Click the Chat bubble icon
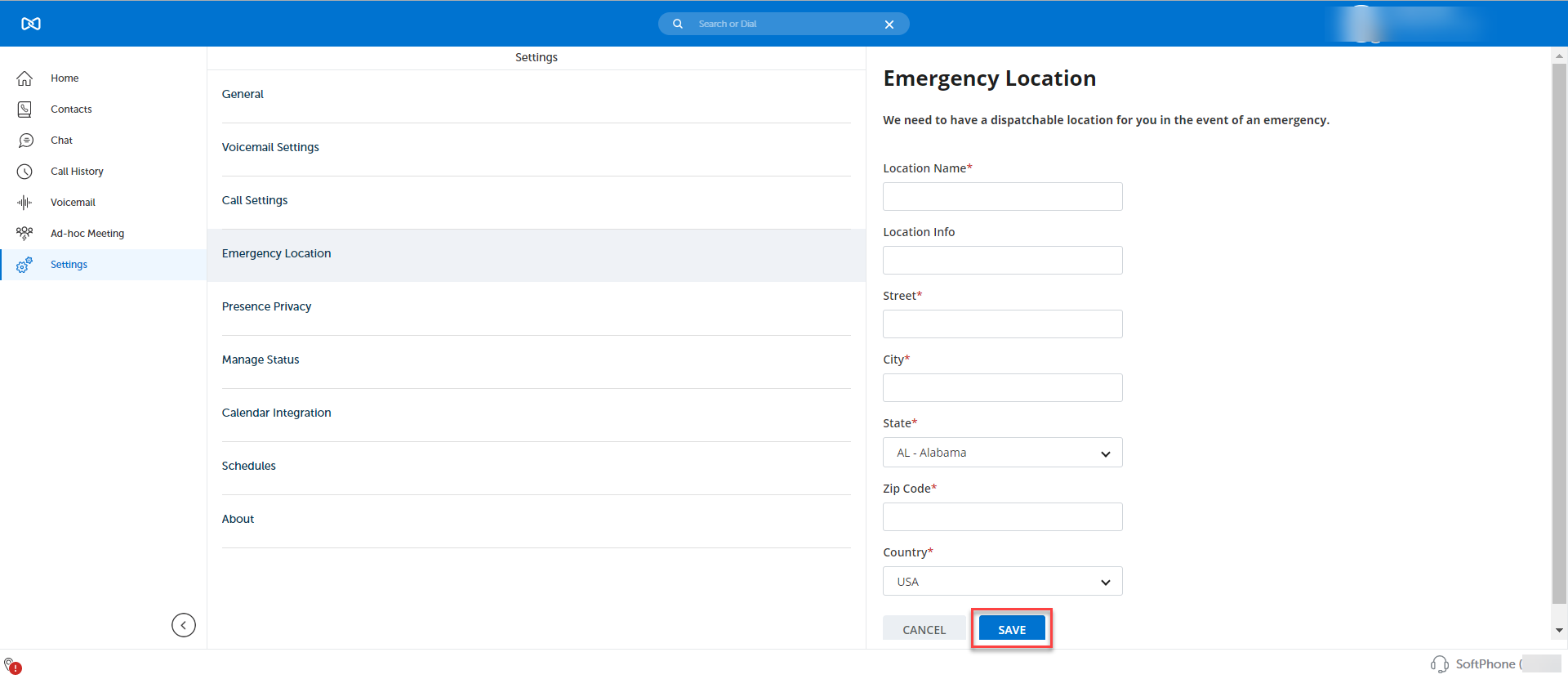Image resolution: width=1568 pixels, height=679 pixels. pyautogui.click(x=25, y=141)
